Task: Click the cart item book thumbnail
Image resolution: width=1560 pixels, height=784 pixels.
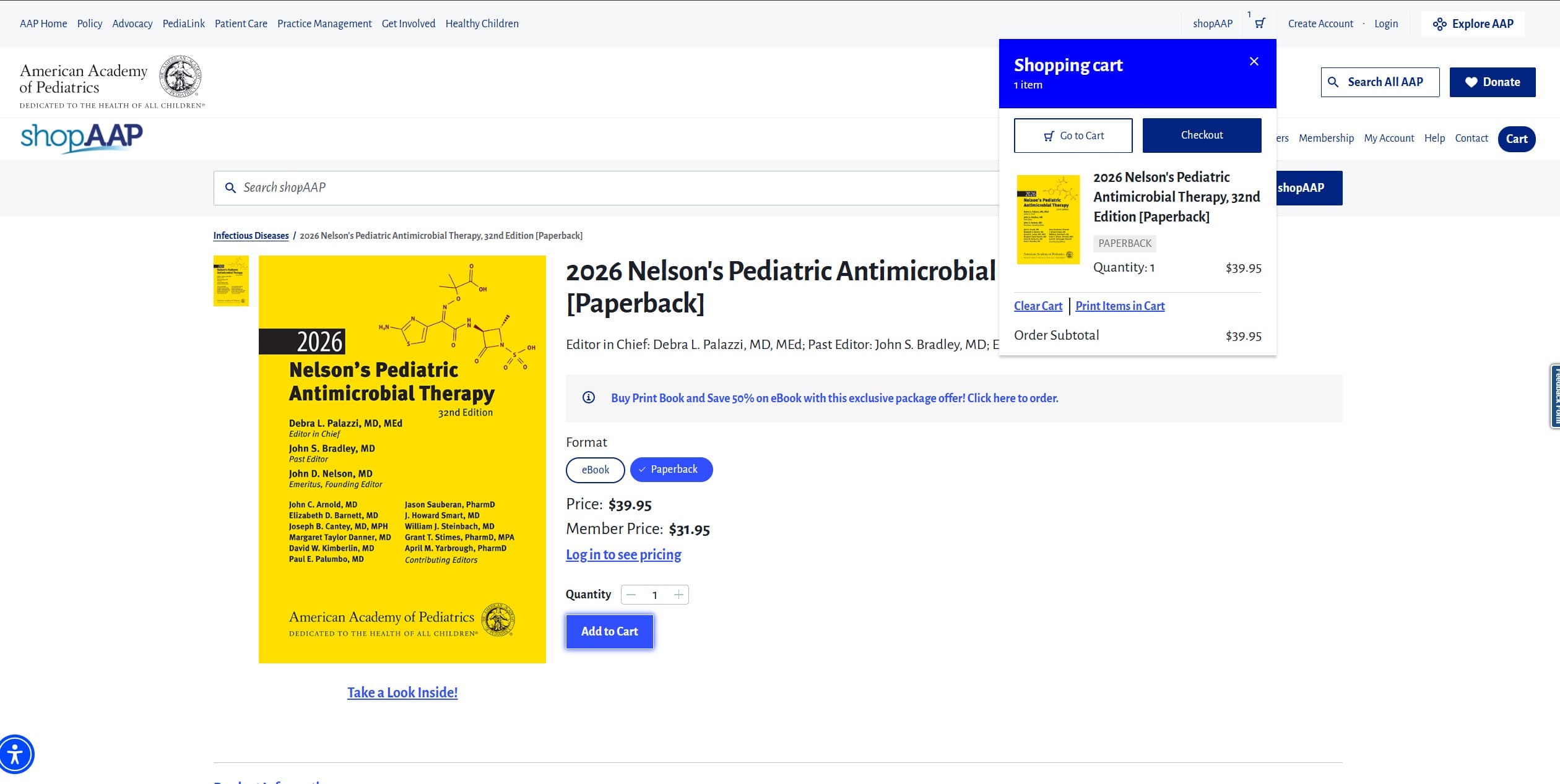Action: tap(1048, 220)
